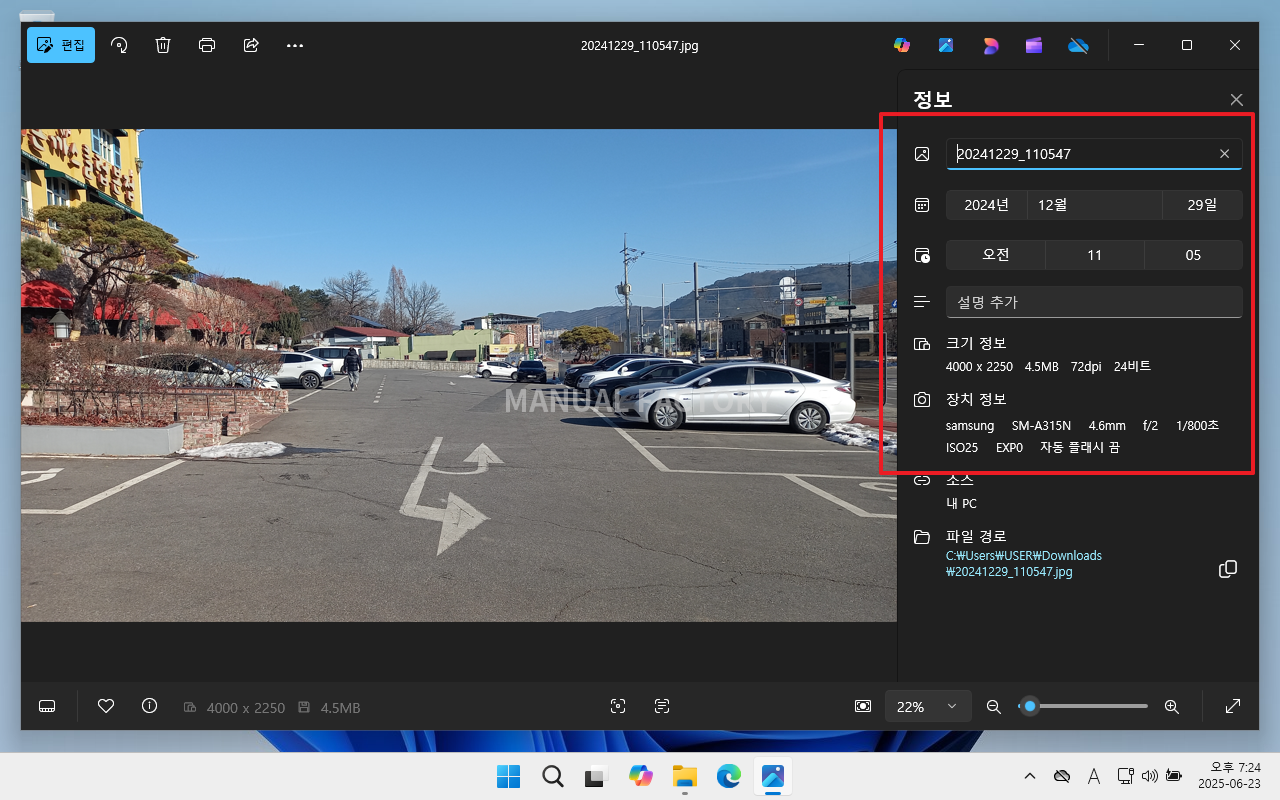Click the visual search scan icon
Viewport: 1280px width, 800px height.
click(618, 706)
